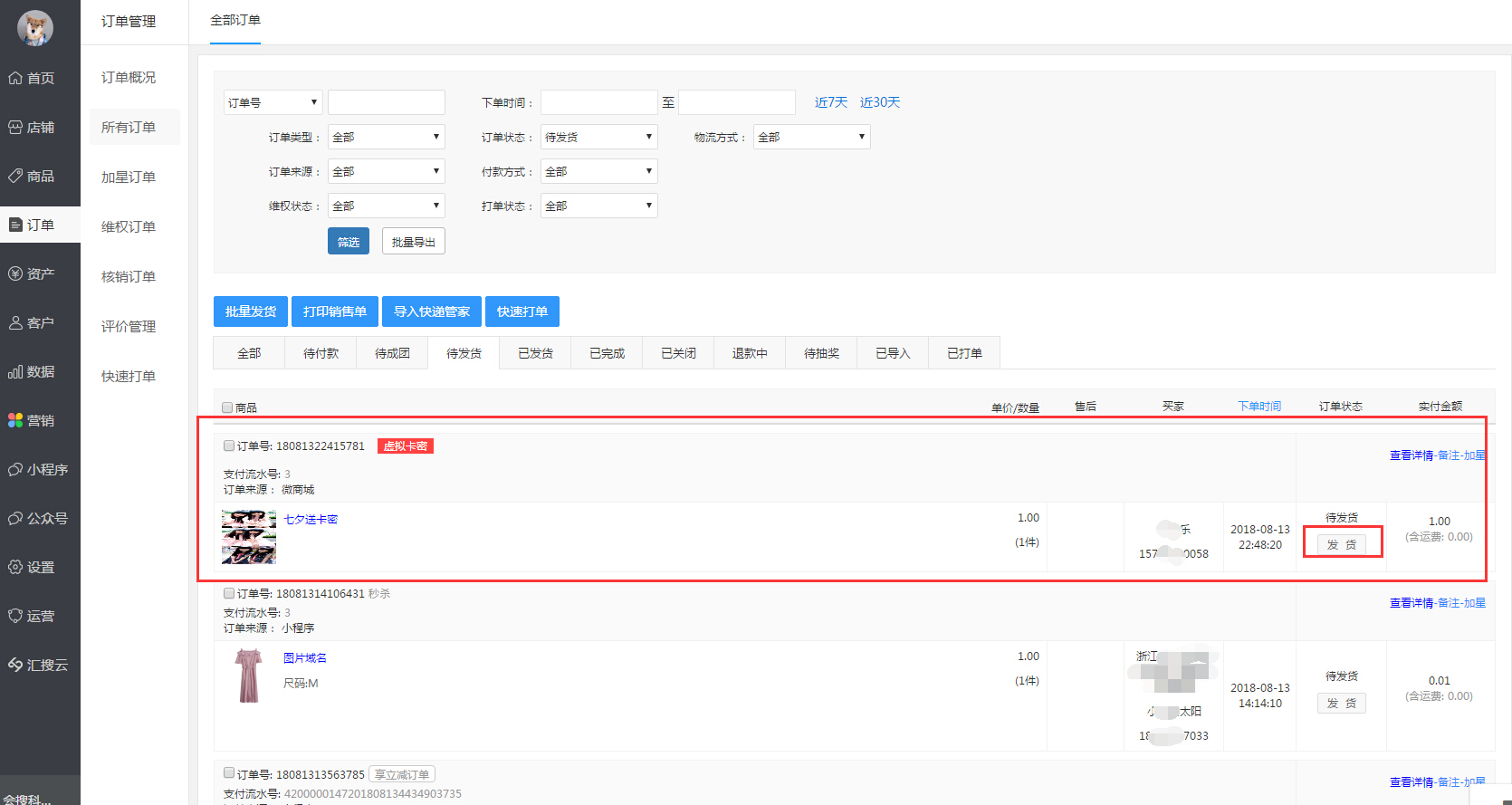Check the box for order 18081322415781
This screenshot has width=1512, height=805.
click(229, 446)
